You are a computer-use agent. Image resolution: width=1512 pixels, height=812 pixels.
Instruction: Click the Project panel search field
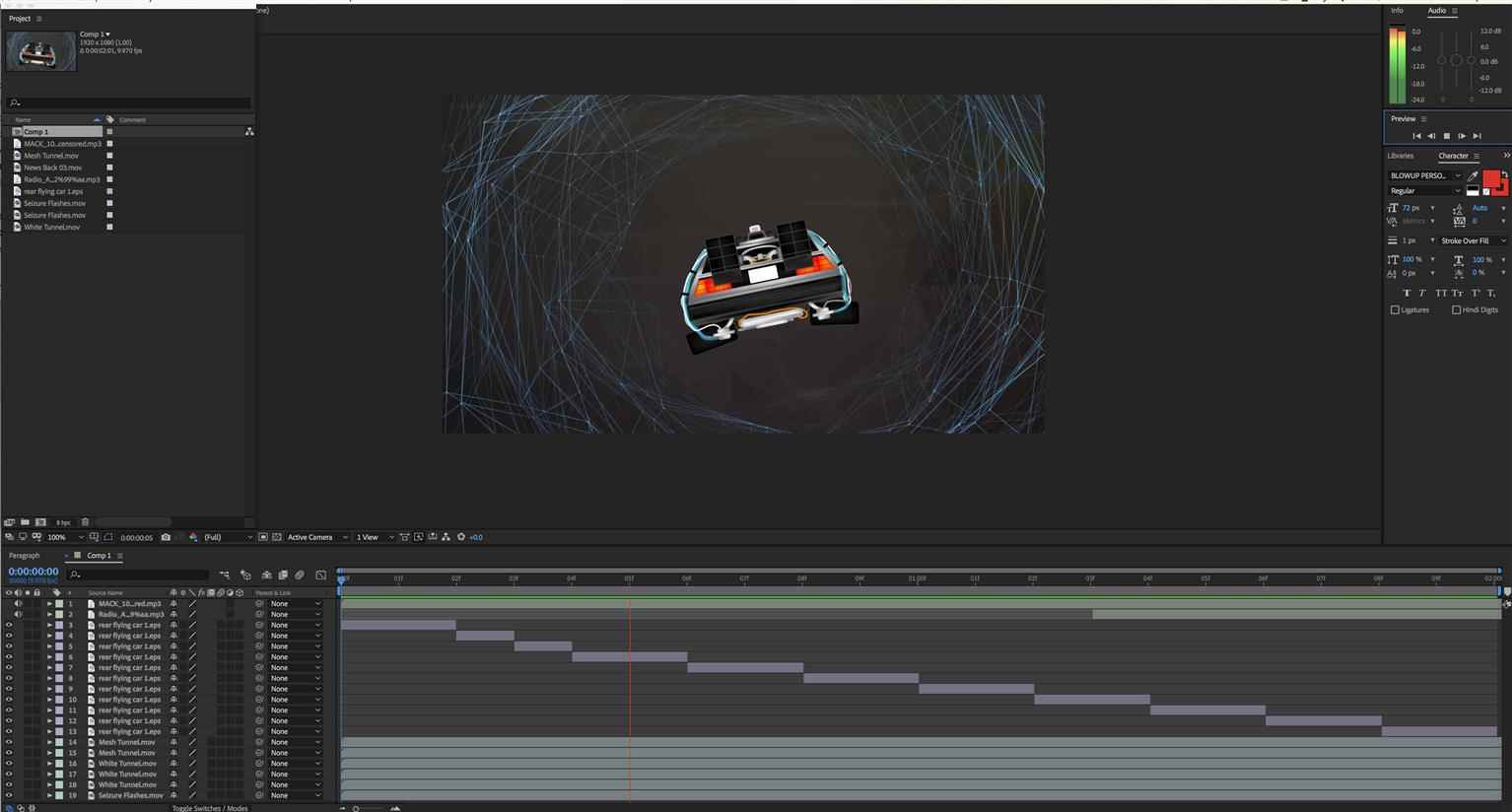(128, 102)
